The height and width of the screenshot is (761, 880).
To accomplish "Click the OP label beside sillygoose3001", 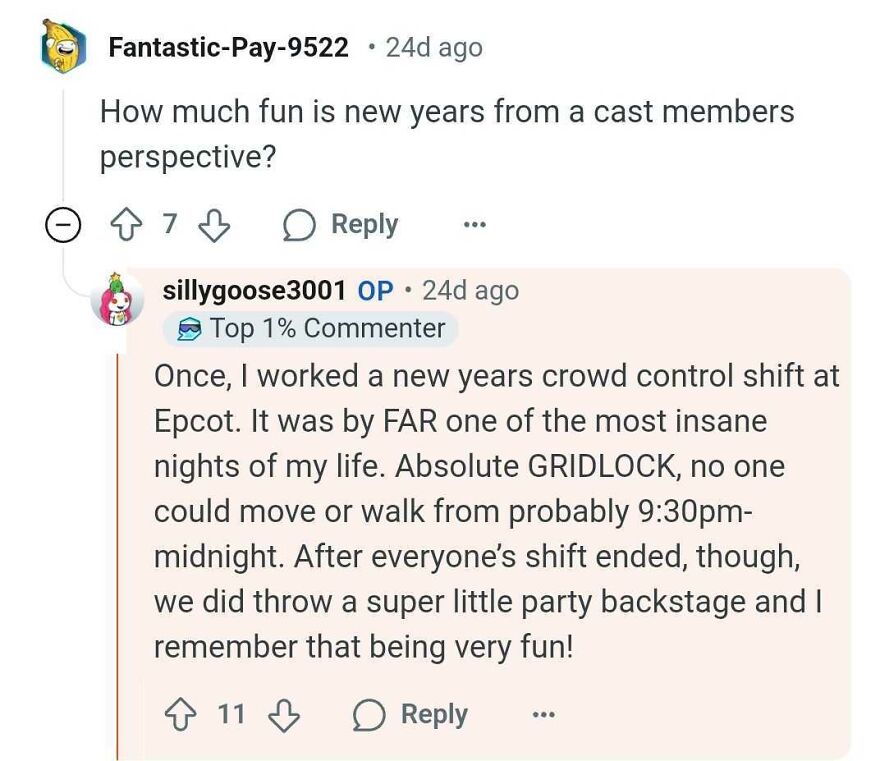I will [376, 291].
